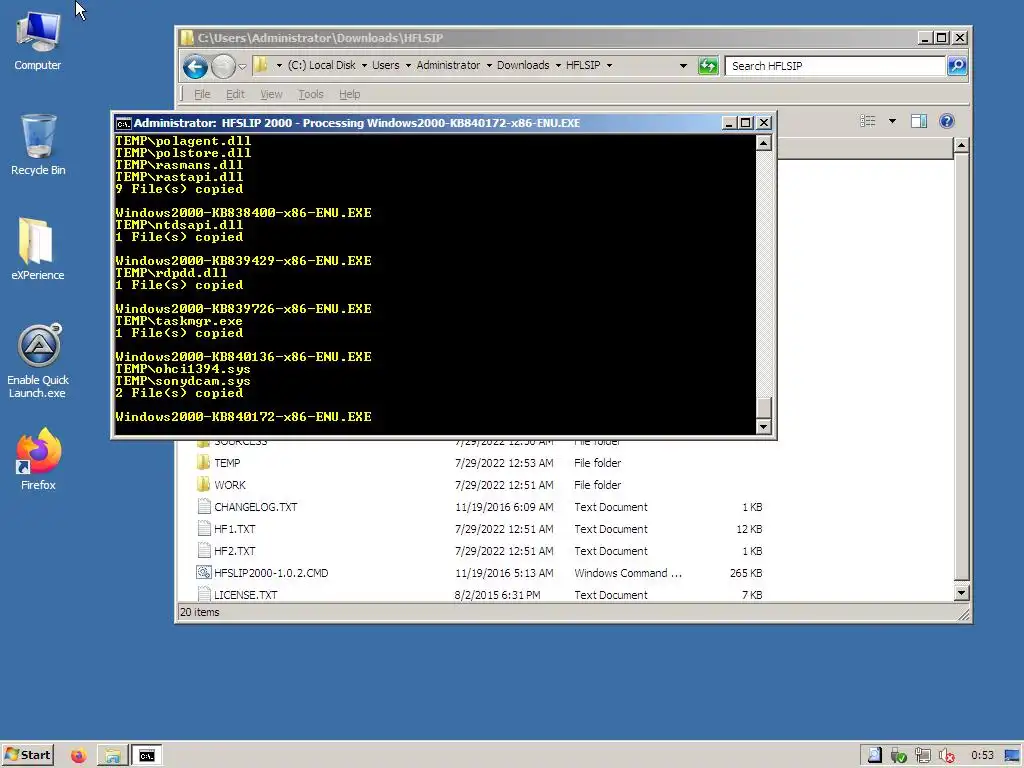Launch Firefox from the taskbar
The image size is (1024, 768).
(x=78, y=756)
